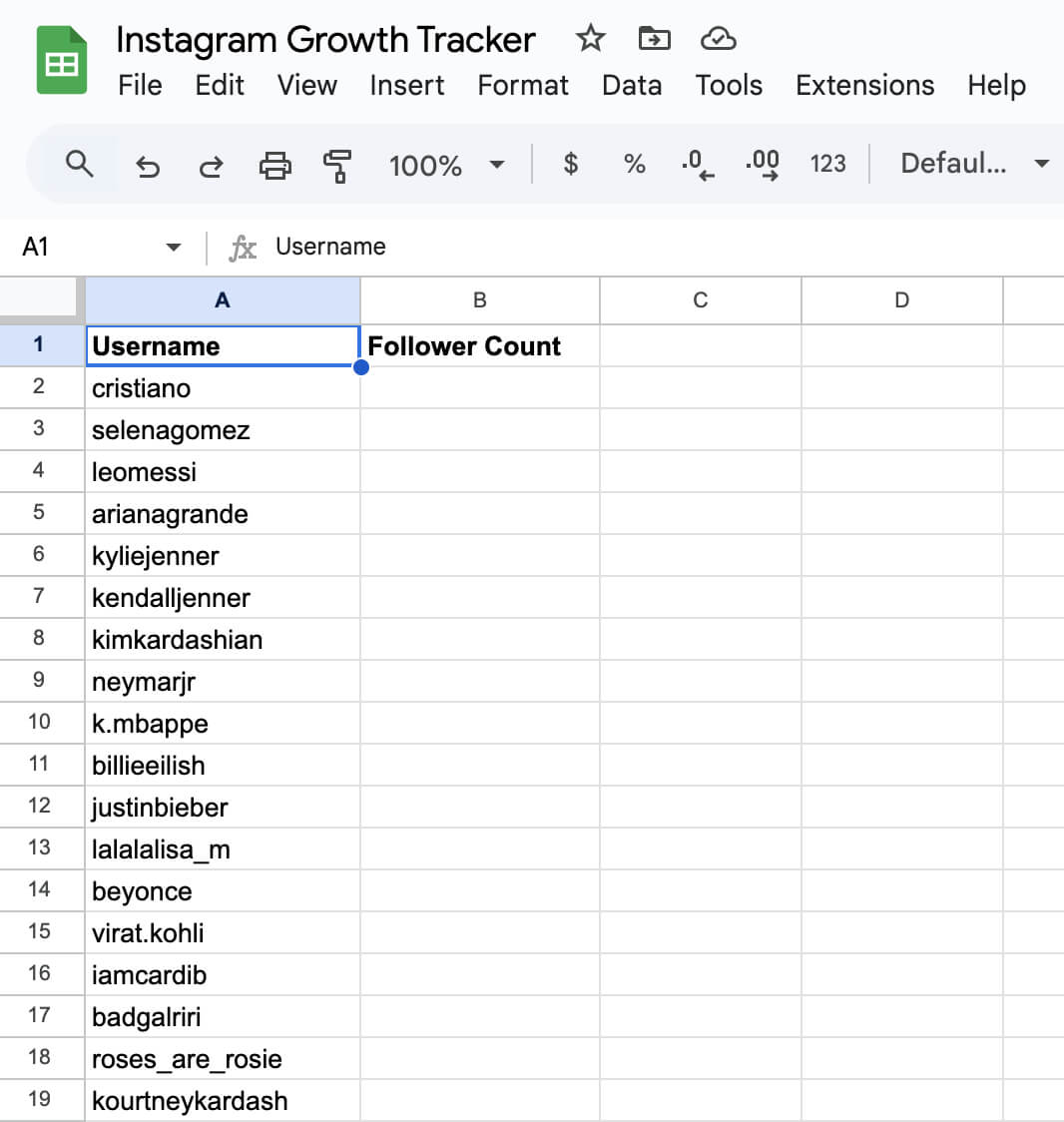
Task: Click the formula bar showing Username
Action: (666, 248)
